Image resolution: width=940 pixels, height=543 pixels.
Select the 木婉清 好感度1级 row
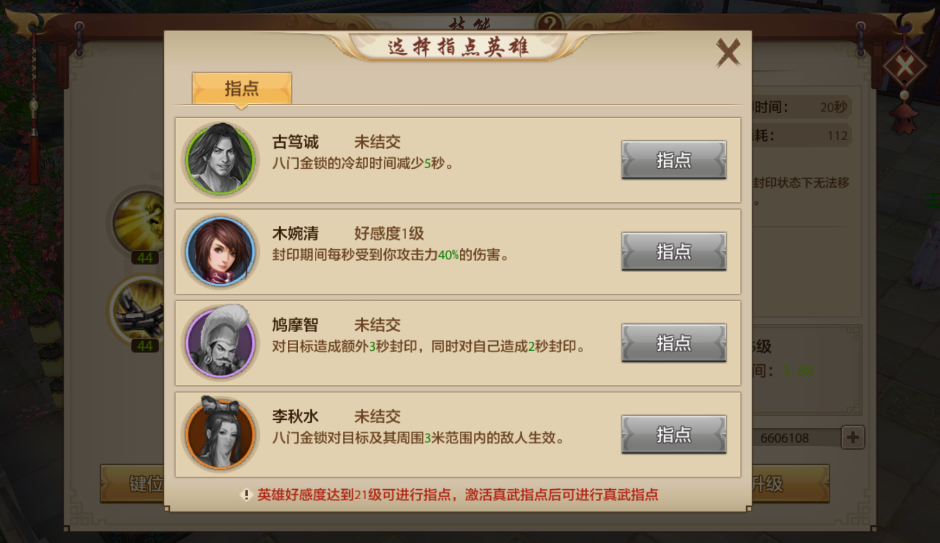coord(458,252)
